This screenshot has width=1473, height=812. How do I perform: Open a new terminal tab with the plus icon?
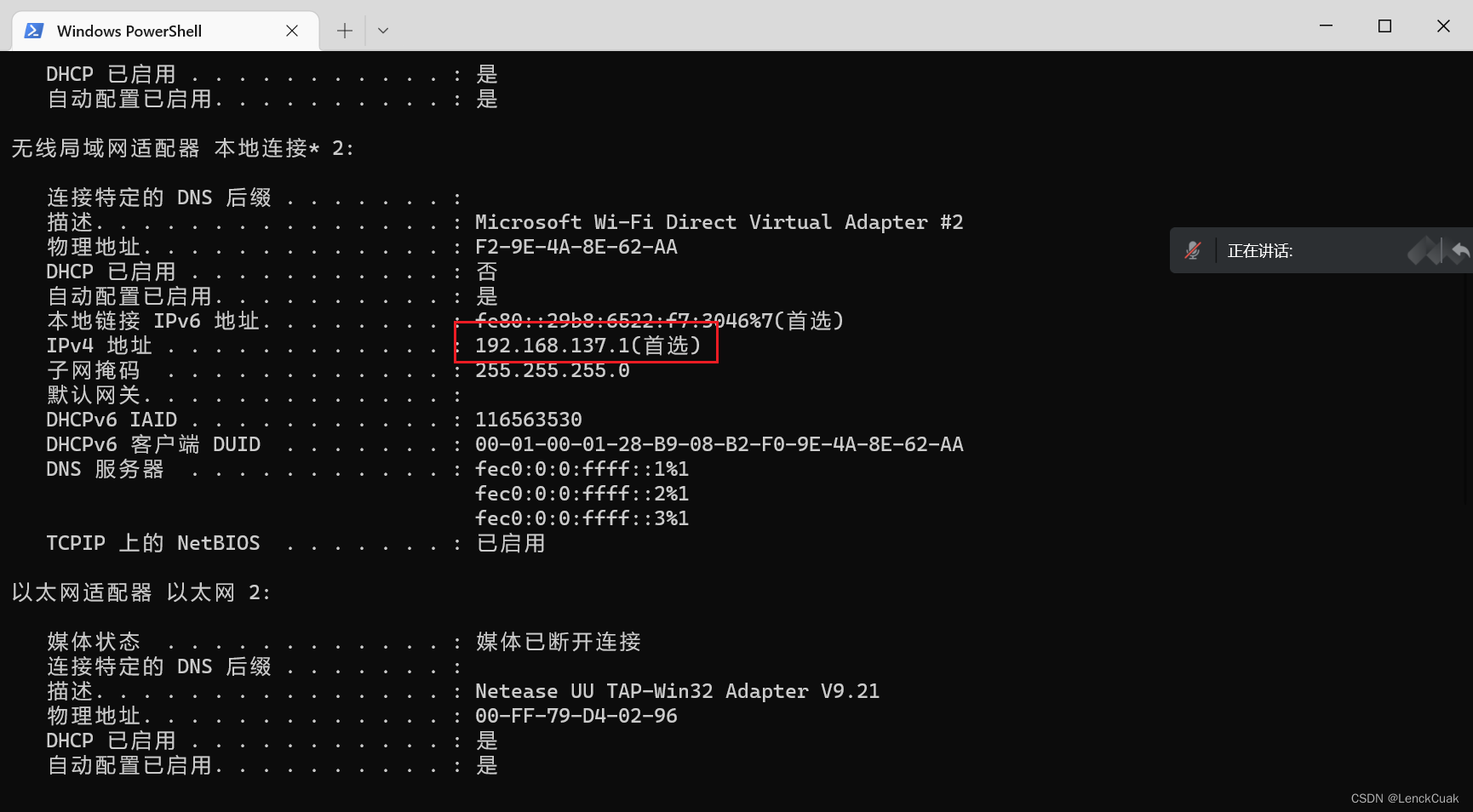pos(344,30)
